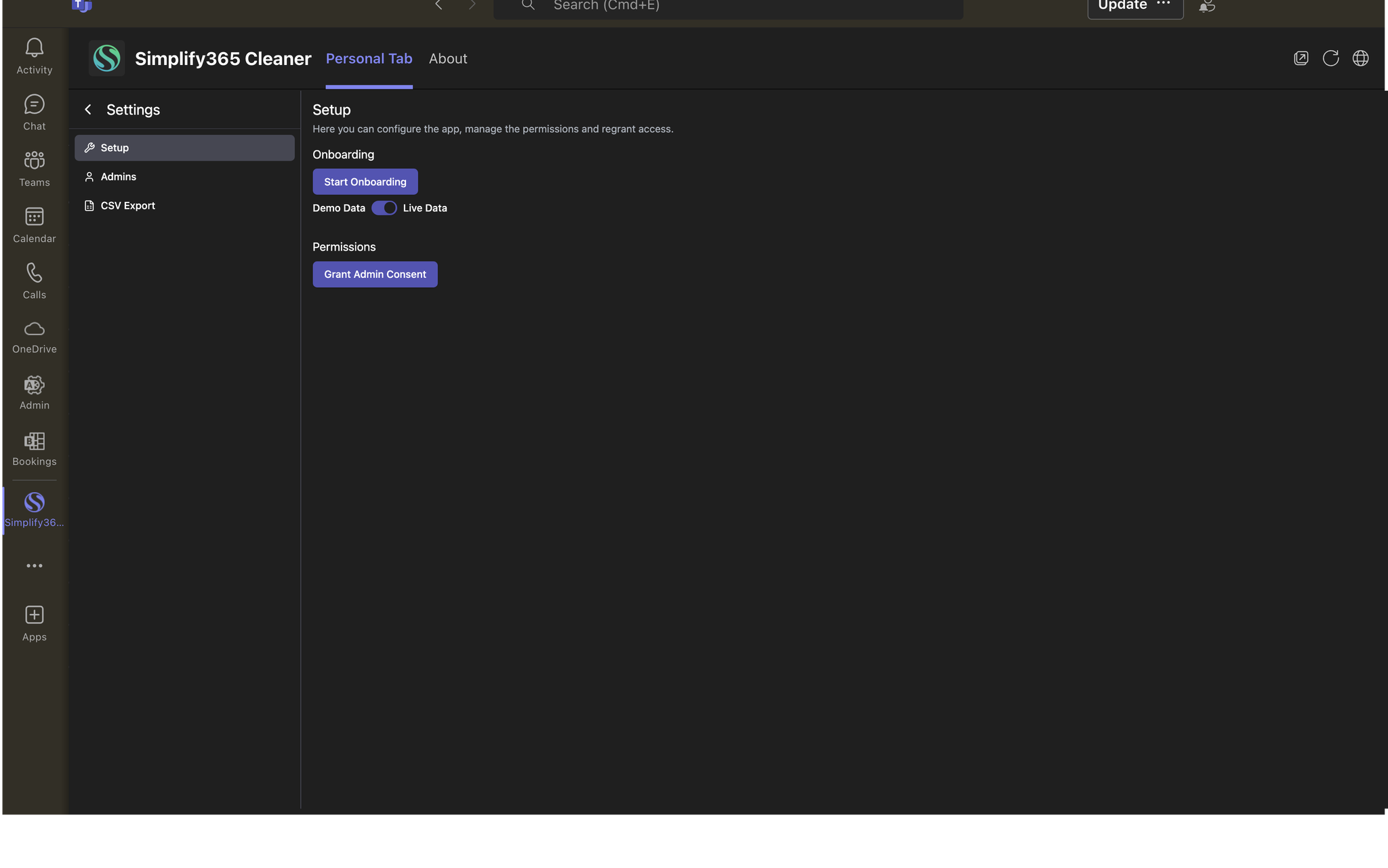Click the Permissions section heading
Screen dimensions: 1388x868
[x=344, y=247]
